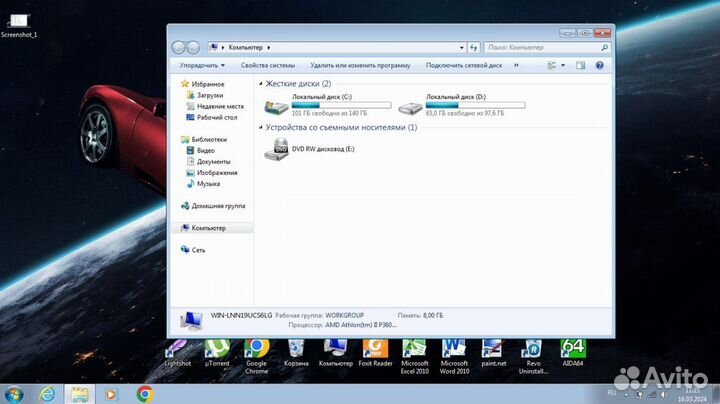The width and height of the screenshot is (720, 404).
Task: Click Свойства системы in the toolbar
Action: 268,65
